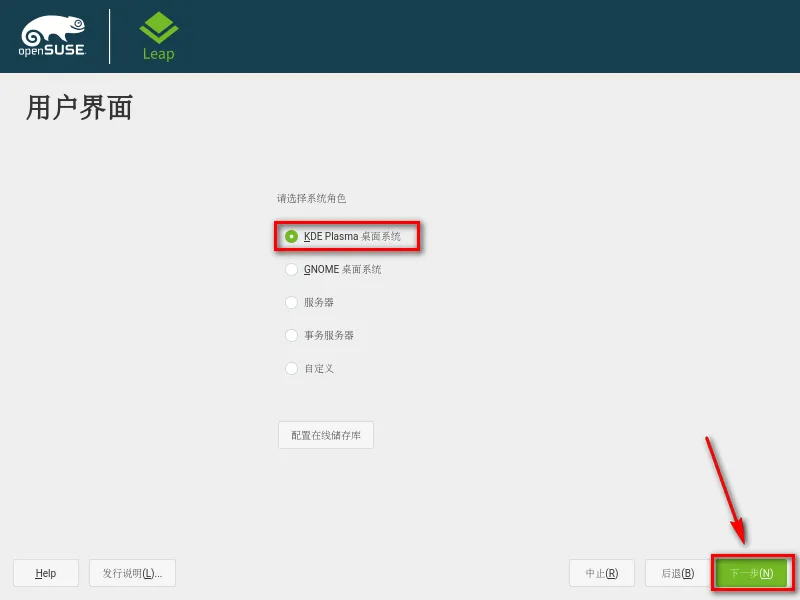Click the green Leap logo

click(x=159, y=36)
